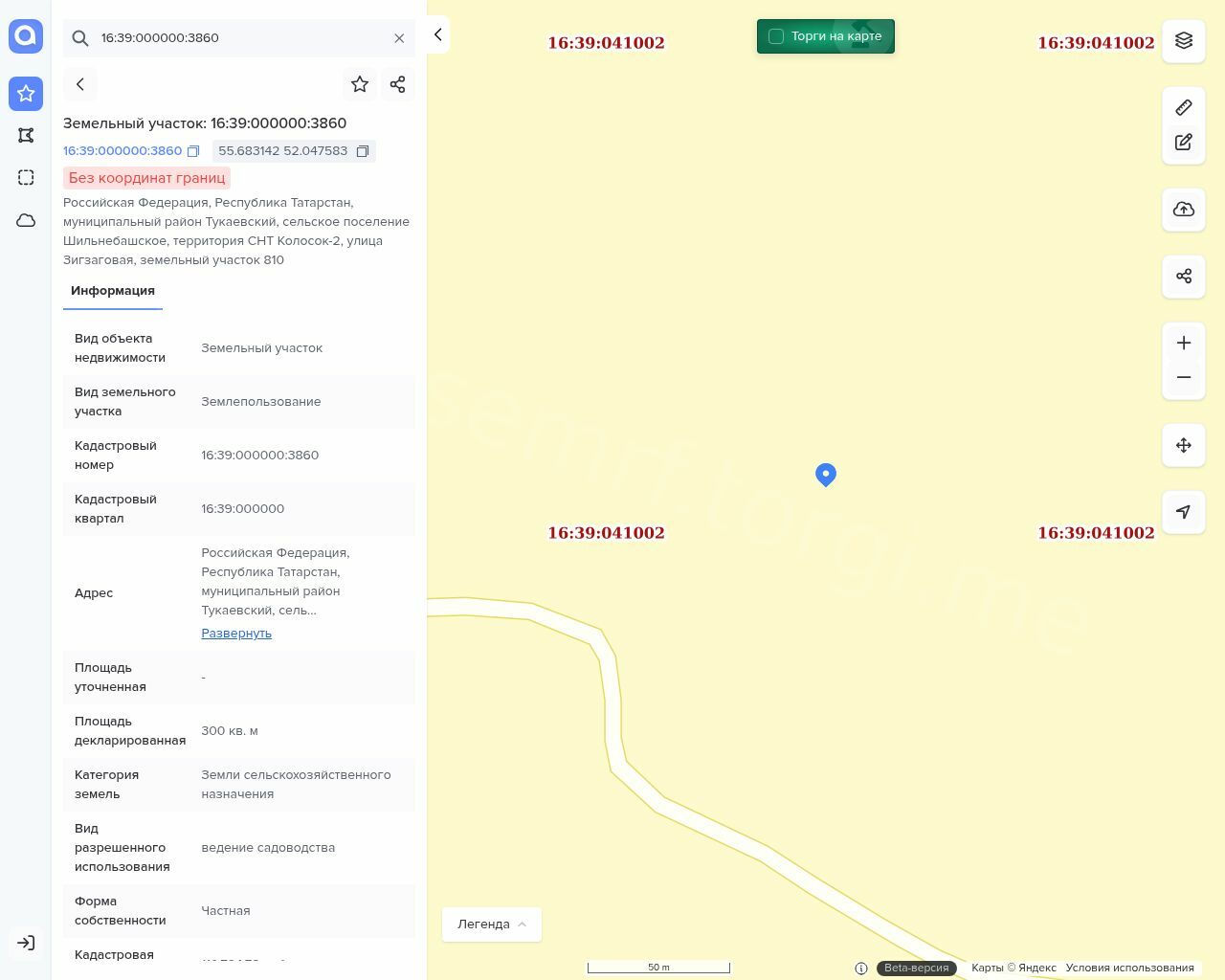
Task: Add land plot to favorites with star
Action: point(360,84)
